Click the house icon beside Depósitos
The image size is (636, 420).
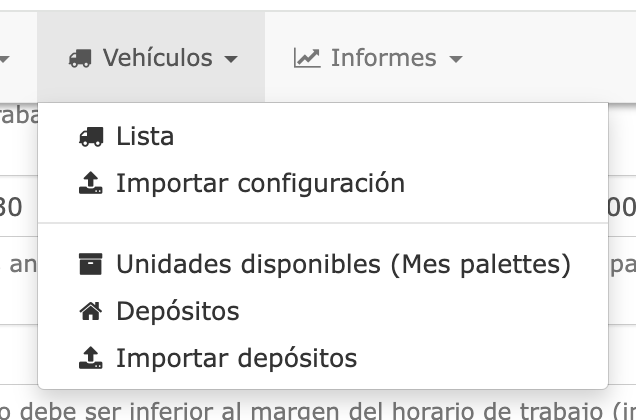pos(91,312)
